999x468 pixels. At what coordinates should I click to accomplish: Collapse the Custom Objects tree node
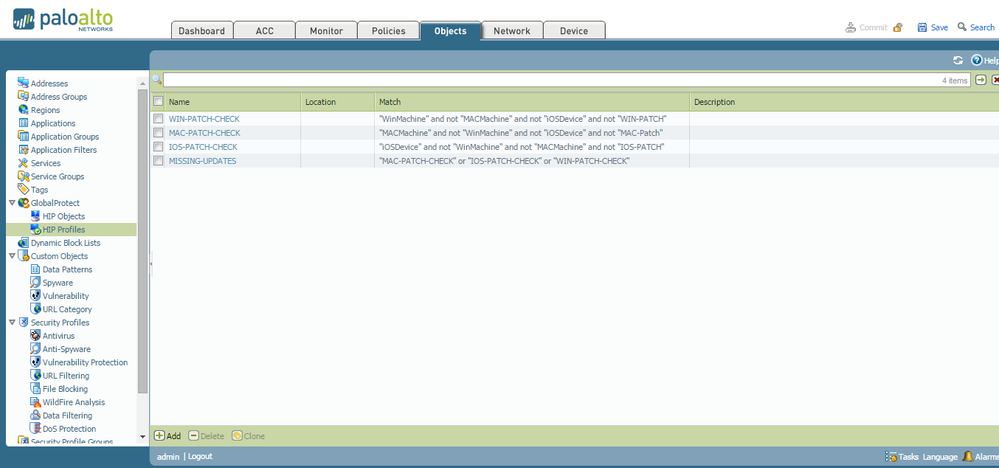pyautogui.click(x=12, y=256)
